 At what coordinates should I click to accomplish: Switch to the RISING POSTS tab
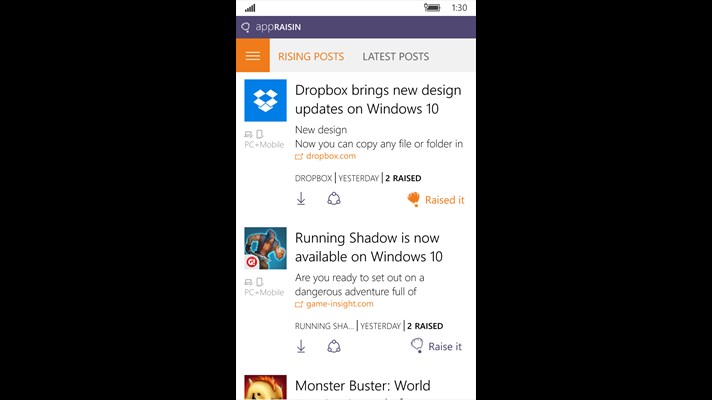tap(311, 56)
